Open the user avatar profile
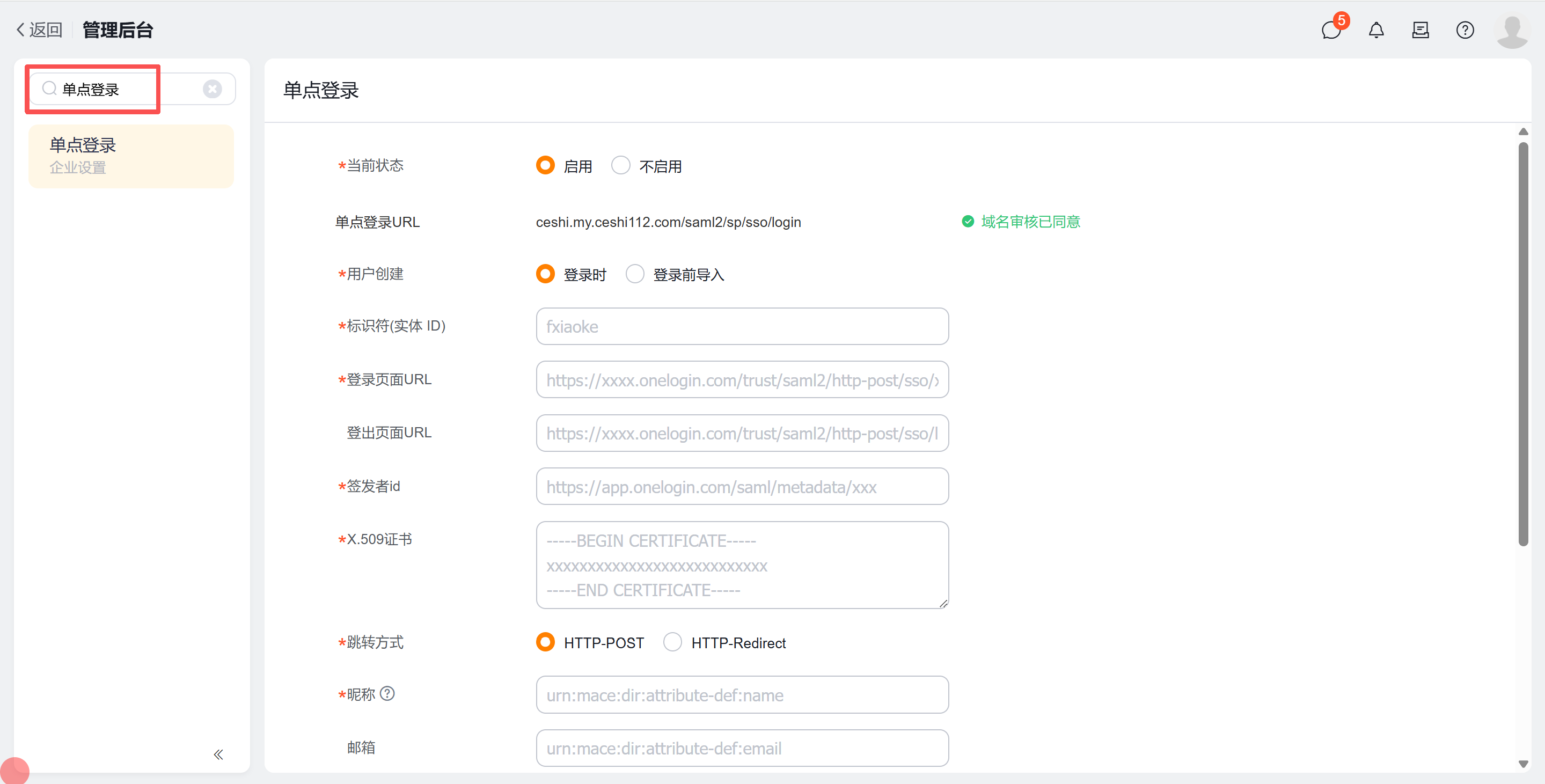Screen dimensions: 1545x784 (x=1512, y=31)
